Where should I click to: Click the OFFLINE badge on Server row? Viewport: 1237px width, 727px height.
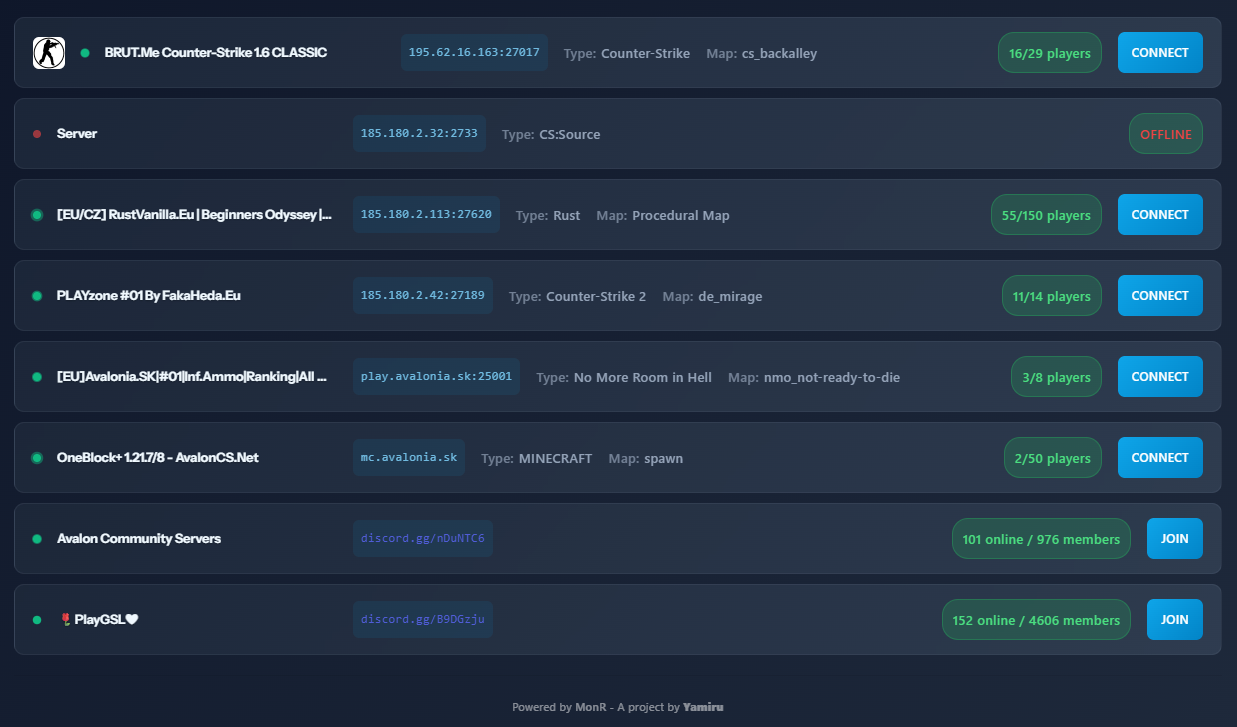(x=1166, y=134)
